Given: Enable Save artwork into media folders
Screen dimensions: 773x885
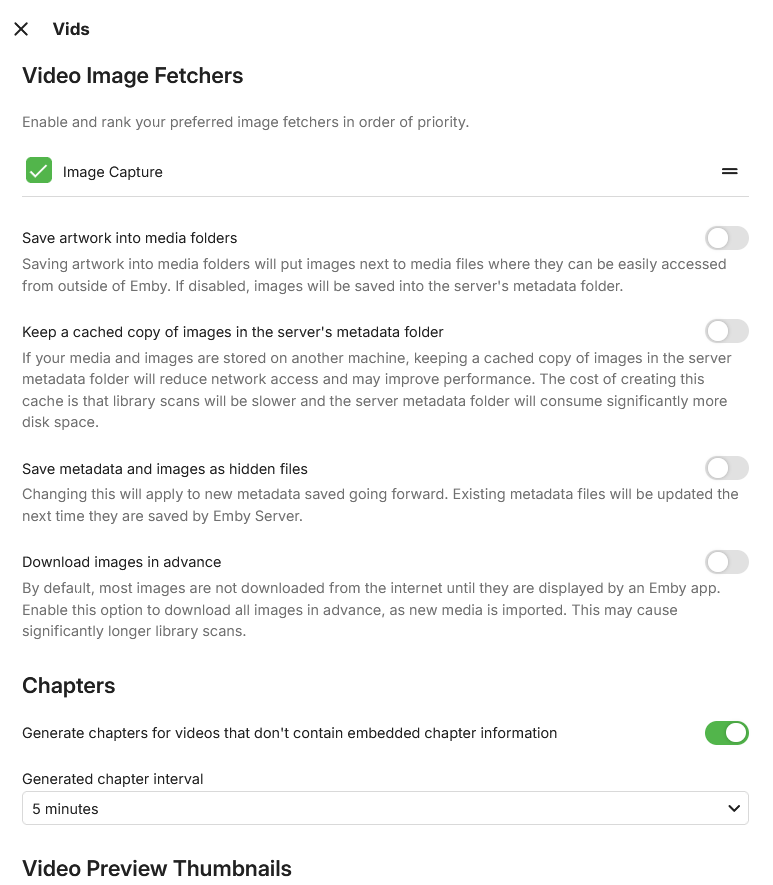Looking at the screenshot, I should 726,238.
